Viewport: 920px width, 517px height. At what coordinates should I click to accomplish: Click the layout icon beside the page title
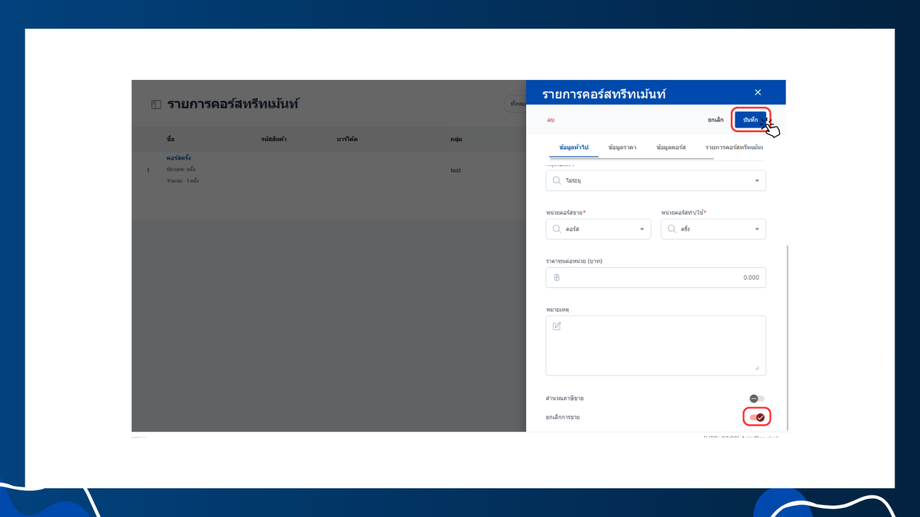coord(156,104)
